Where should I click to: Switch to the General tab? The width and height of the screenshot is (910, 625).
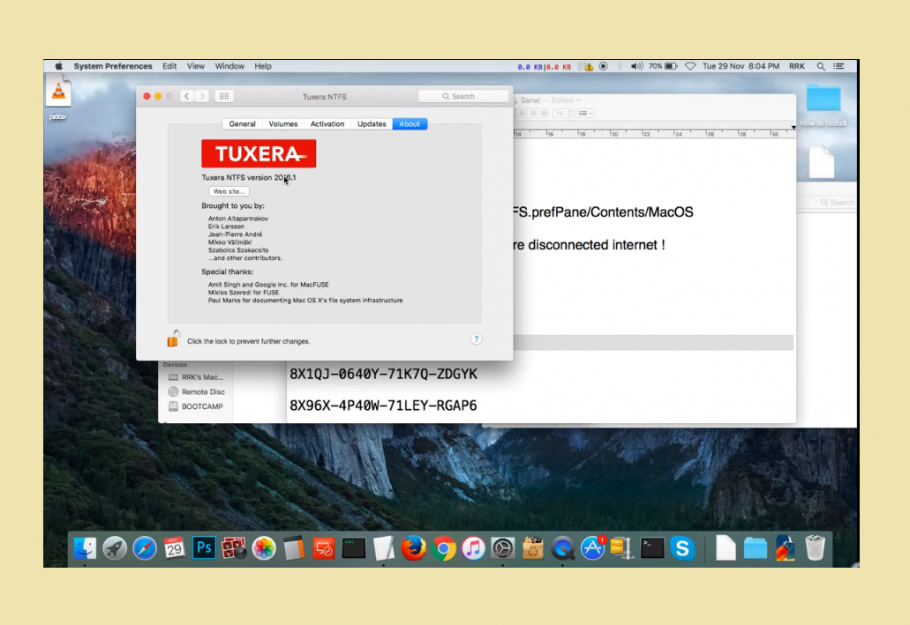point(242,124)
